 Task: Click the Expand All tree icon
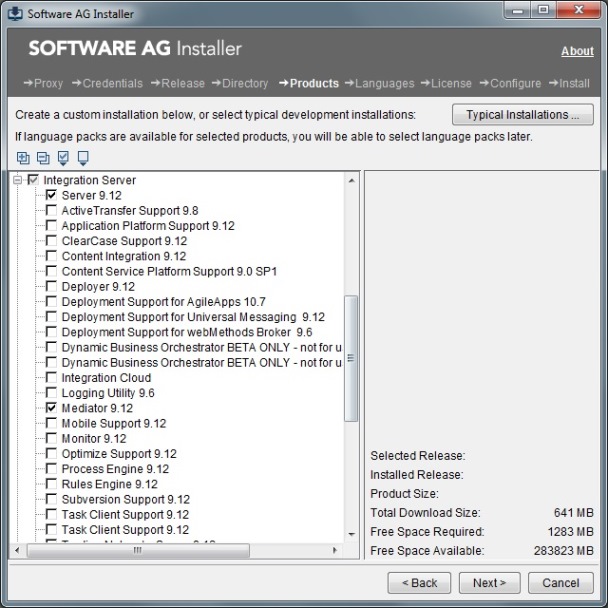[23, 158]
